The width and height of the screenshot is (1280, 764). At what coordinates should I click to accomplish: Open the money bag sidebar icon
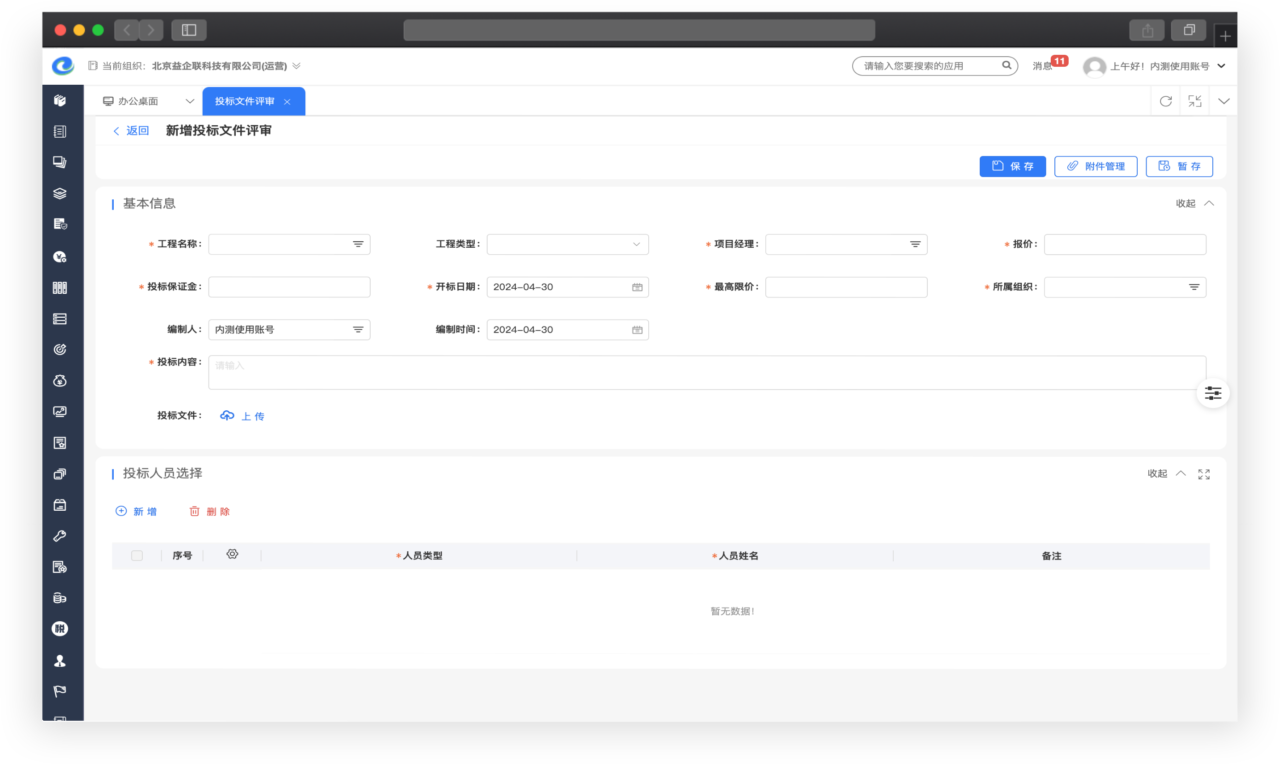(x=60, y=380)
